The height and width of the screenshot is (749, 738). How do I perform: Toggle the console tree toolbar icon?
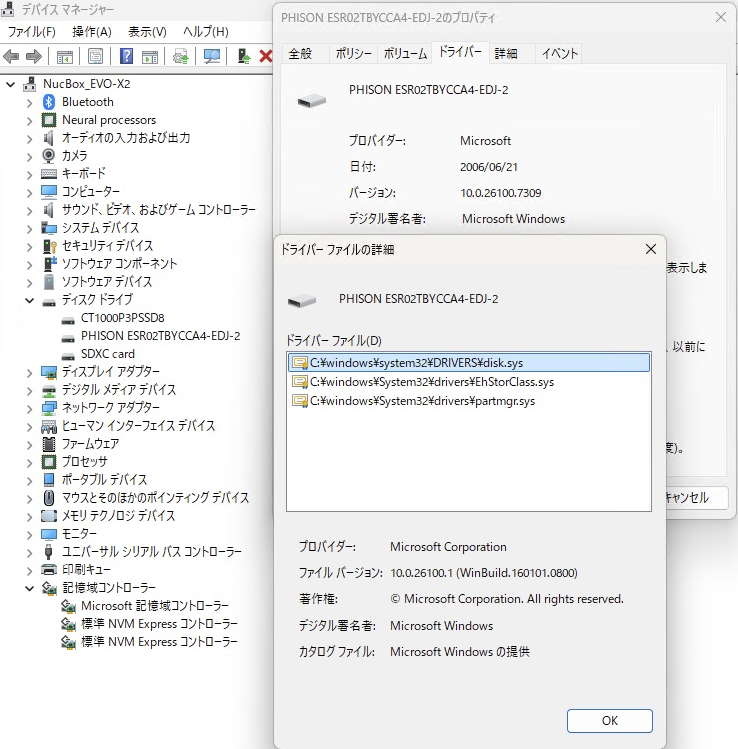(65, 56)
